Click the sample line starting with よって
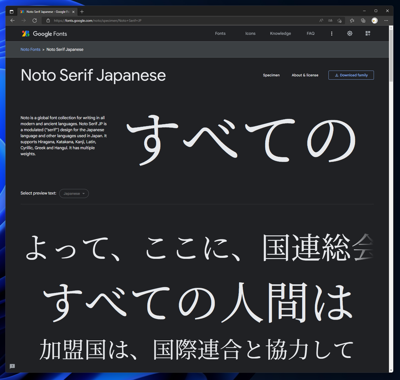Viewport: 400px width, 380px height. (x=199, y=248)
